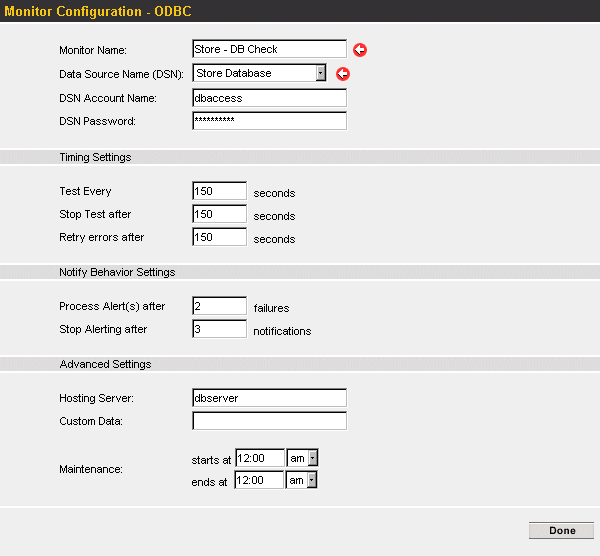Click the Stop Test after seconds field
The image size is (600, 556).
pos(220,214)
